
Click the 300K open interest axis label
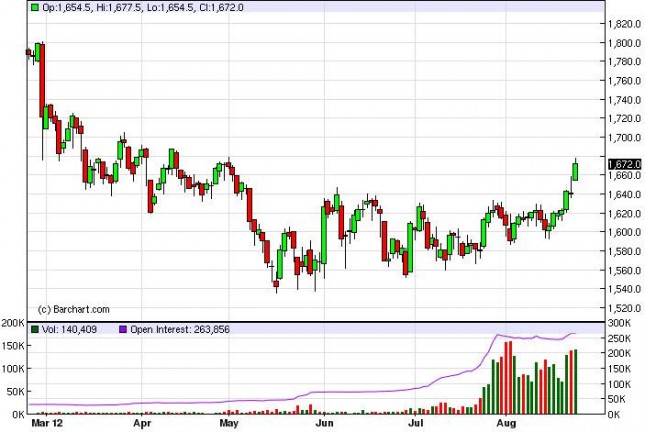619,323
